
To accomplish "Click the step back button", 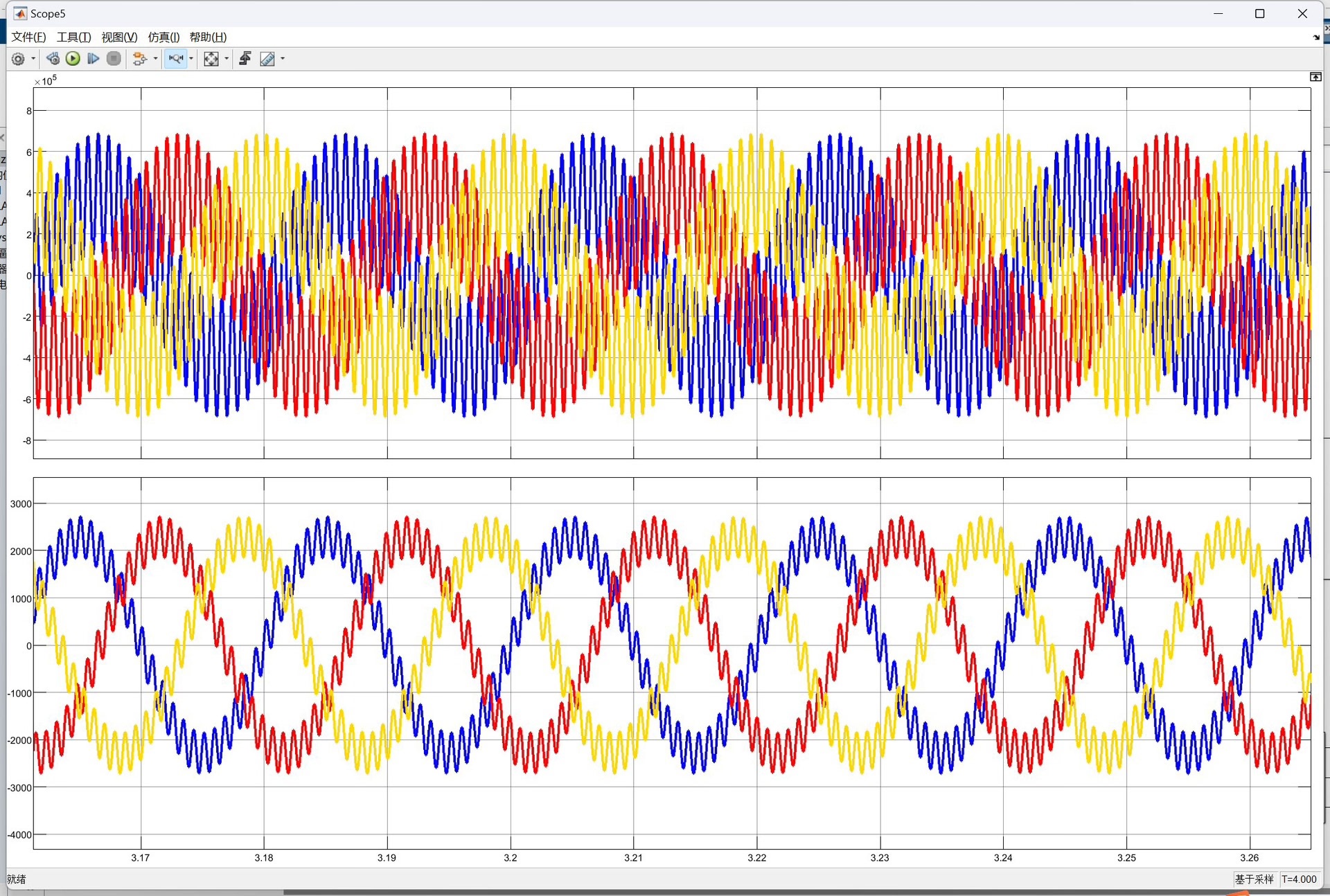I will (x=53, y=59).
